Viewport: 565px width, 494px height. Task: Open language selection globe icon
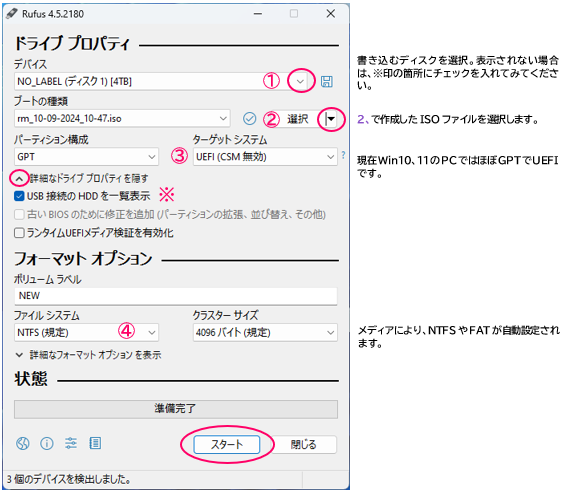click(x=23, y=443)
